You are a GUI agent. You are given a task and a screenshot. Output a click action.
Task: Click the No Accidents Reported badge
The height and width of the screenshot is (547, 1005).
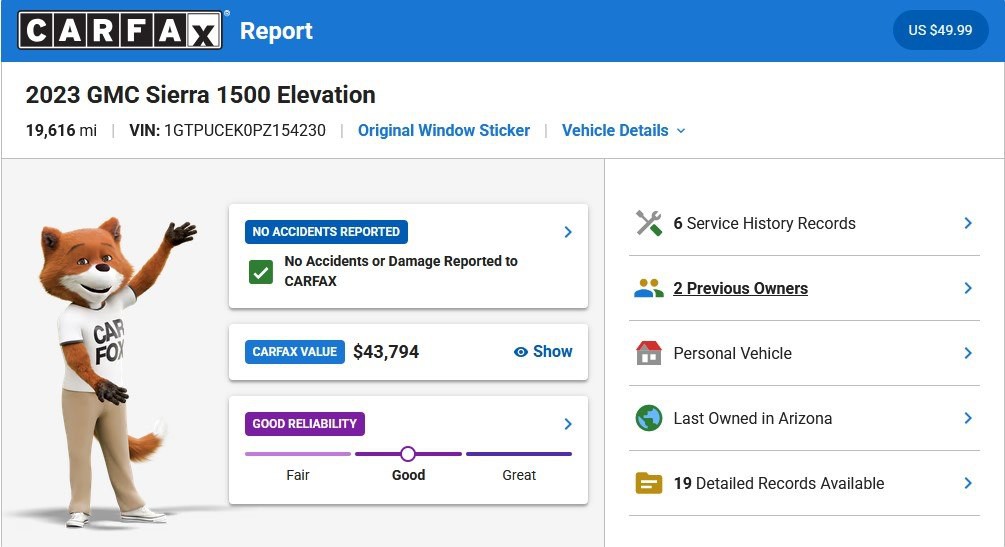pyautogui.click(x=326, y=231)
